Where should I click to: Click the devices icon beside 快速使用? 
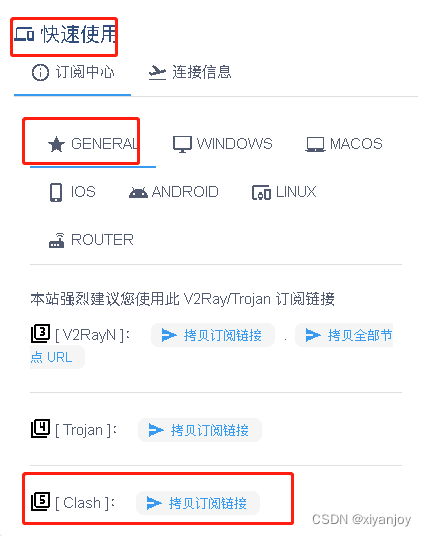pyautogui.click(x=24, y=35)
